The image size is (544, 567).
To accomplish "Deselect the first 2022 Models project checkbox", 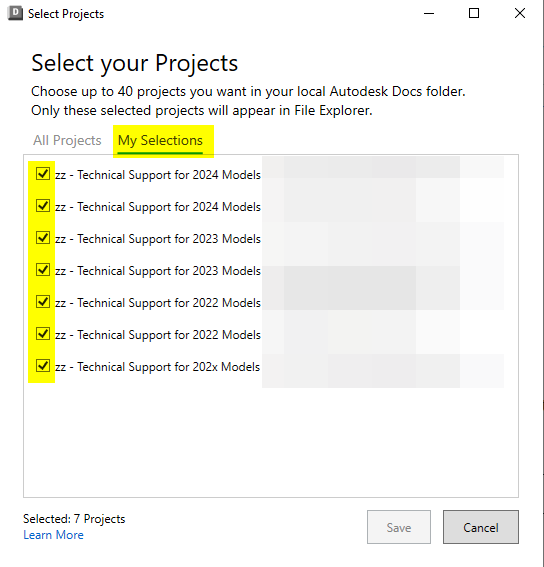I will click(43, 301).
